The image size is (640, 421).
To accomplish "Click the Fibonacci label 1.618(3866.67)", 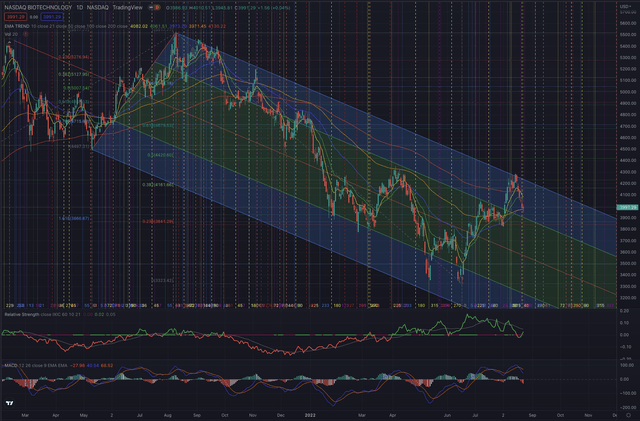I will (73, 218).
